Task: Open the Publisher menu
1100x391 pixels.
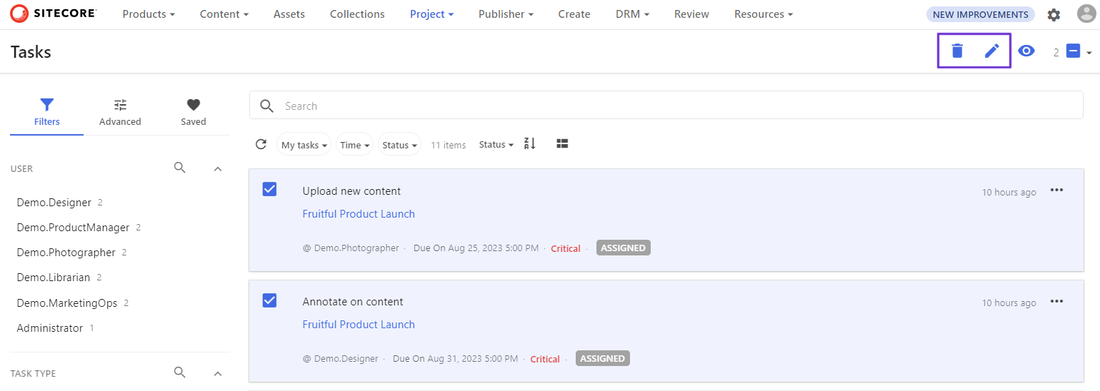Action: pos(506,14)
